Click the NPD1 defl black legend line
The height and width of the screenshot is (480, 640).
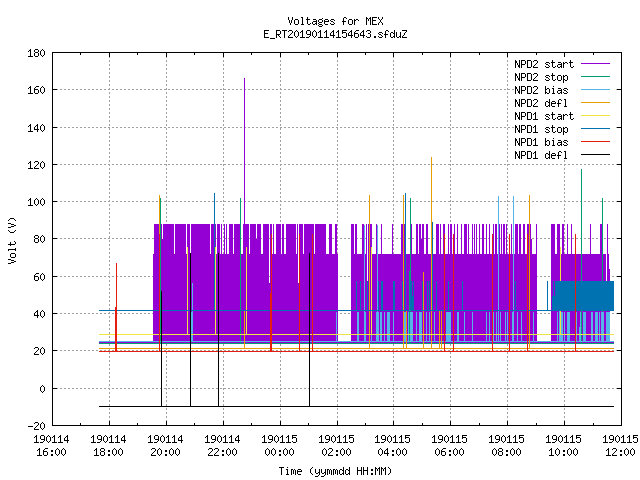pos(595,155)
